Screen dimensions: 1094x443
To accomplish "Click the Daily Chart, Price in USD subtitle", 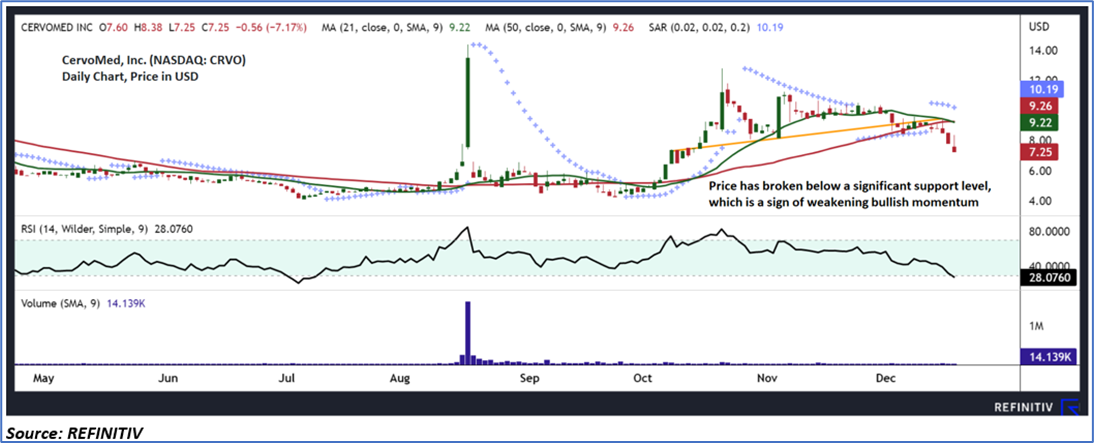I will [128, 77].
